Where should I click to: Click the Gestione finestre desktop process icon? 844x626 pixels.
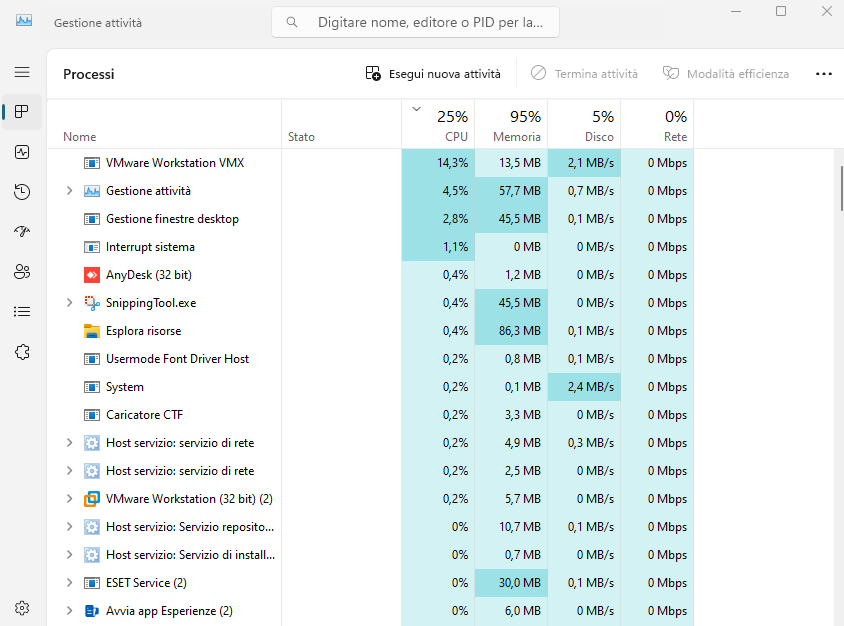(x=92, y=219)
